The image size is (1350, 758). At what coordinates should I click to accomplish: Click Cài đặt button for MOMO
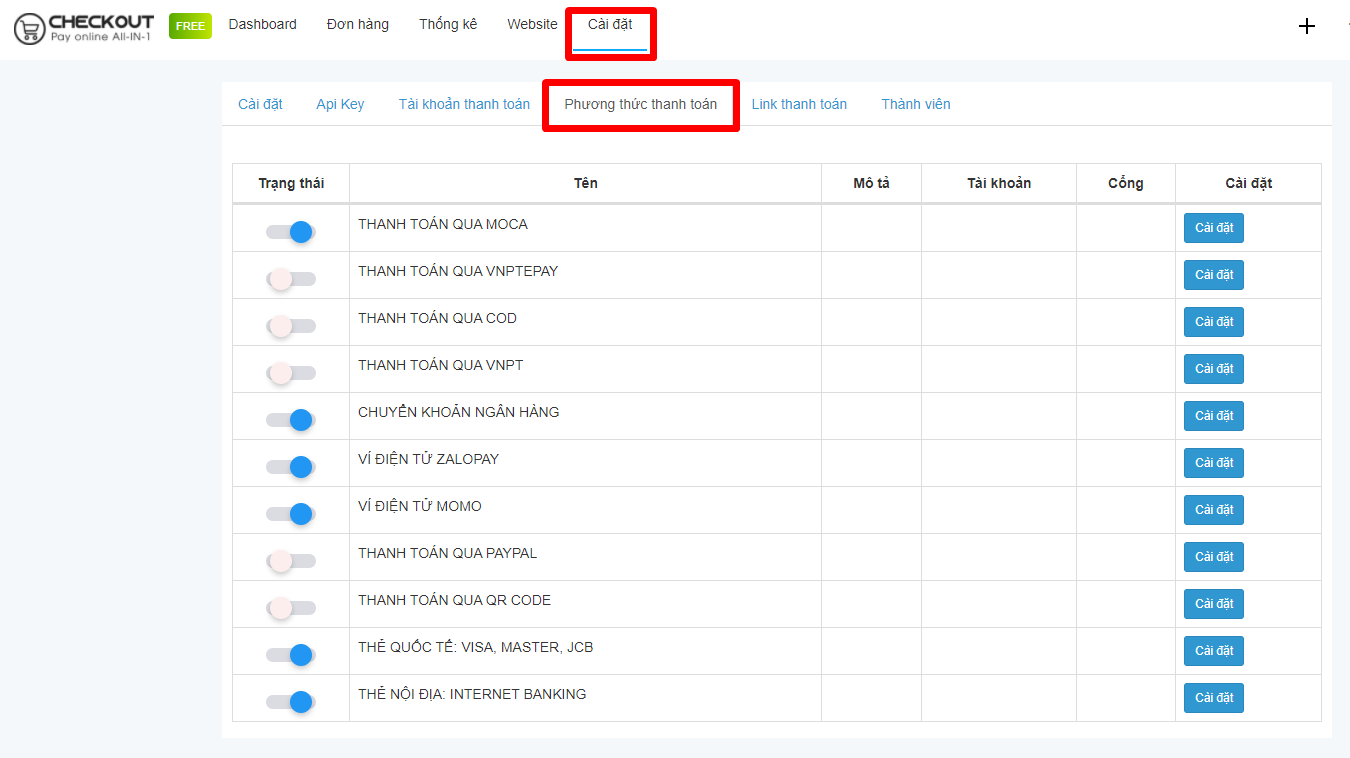1214,510
